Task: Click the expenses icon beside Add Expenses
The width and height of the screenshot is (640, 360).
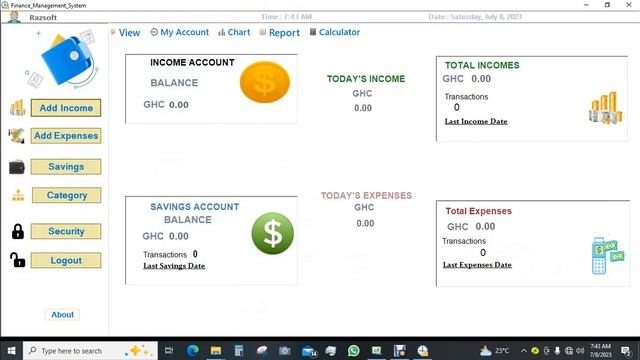Action: pyautogui.click(x=16, y=136)
